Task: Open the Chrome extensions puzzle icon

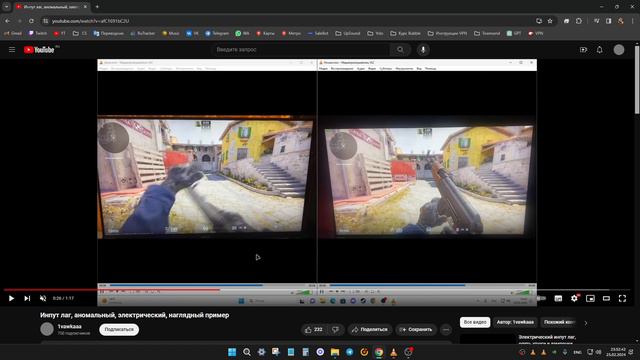Action: pos(579,21)
